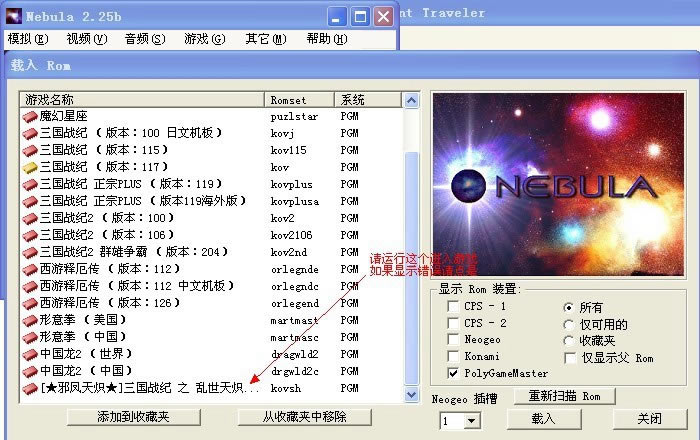Click the 重新扫描 Rom button
The height and width of the screenshot is (440, 700).
tap(562, 397)
